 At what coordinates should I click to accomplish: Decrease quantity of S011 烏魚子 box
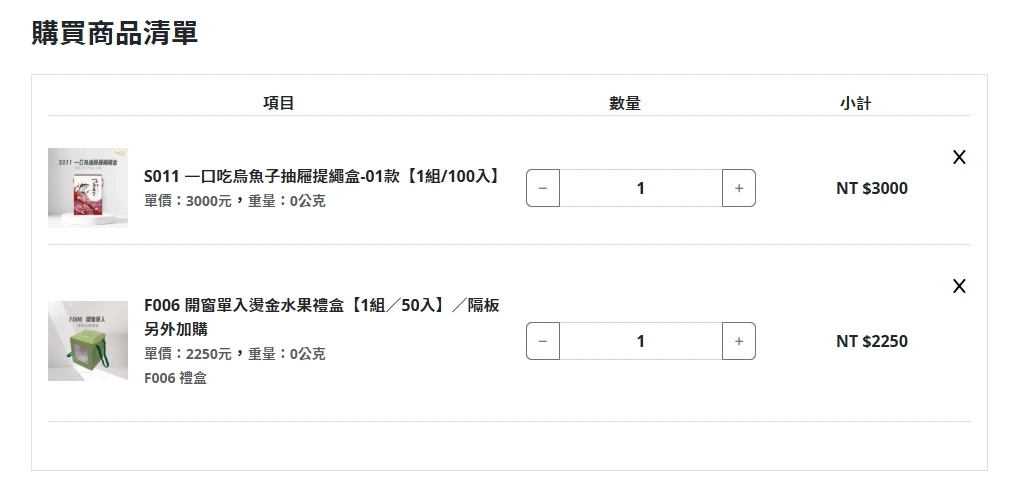tap(543, 188)
